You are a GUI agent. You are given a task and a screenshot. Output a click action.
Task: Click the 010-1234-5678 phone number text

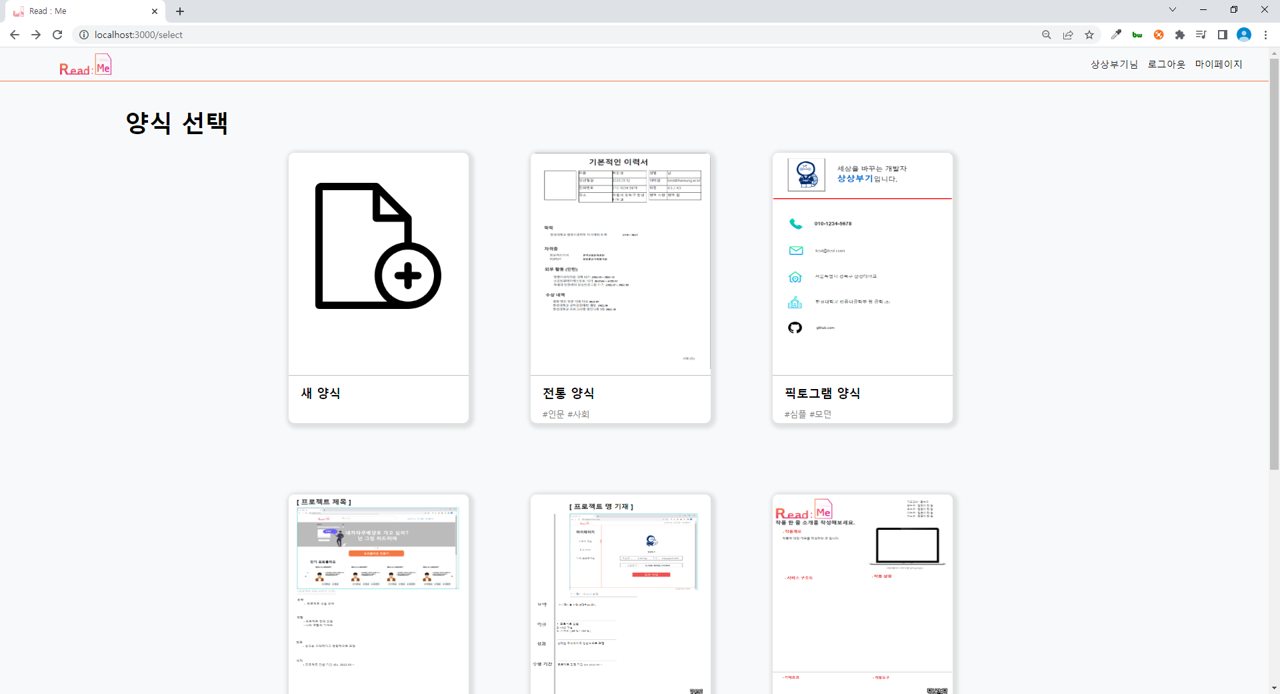coord(833,224)
